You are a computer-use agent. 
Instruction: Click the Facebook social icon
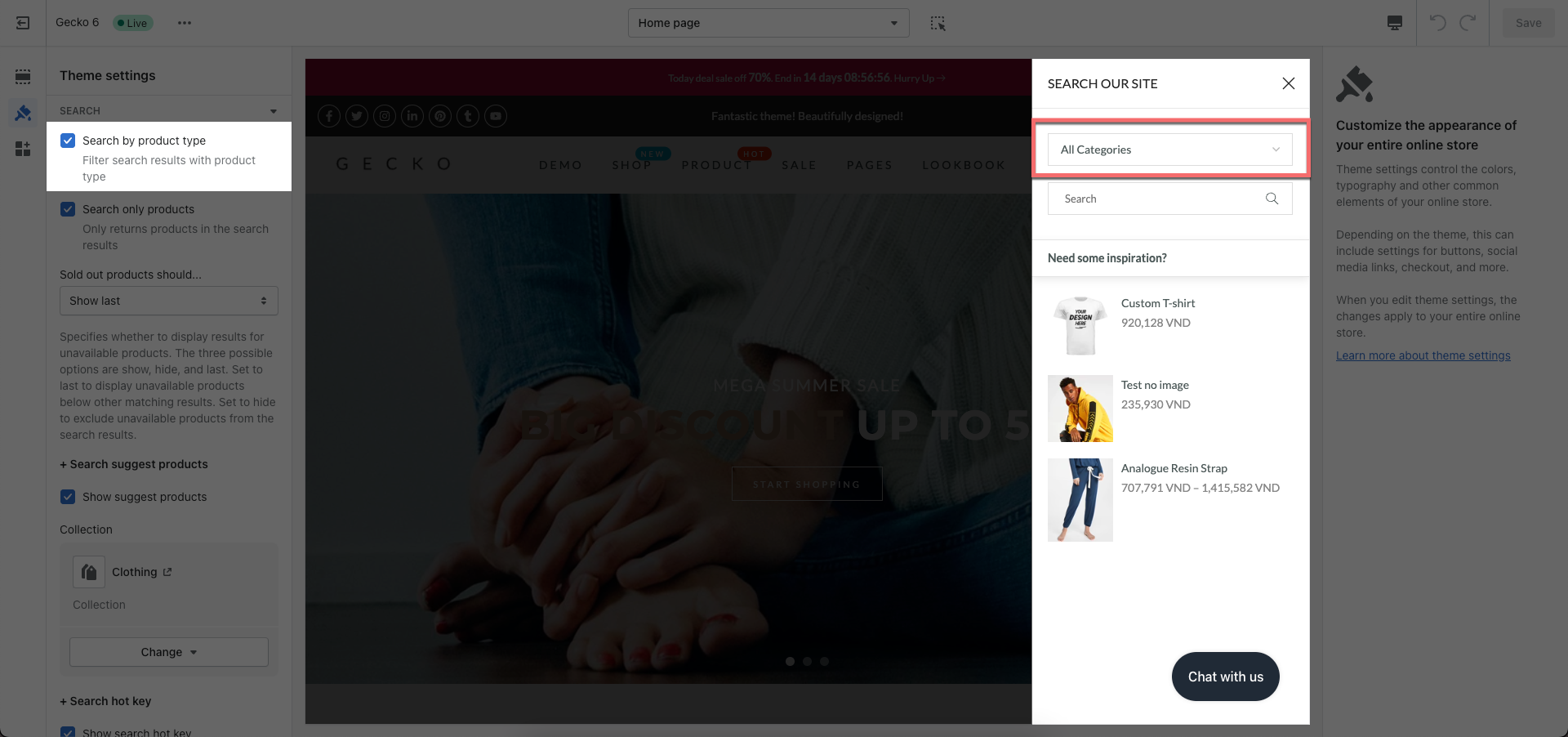point(329,116)
